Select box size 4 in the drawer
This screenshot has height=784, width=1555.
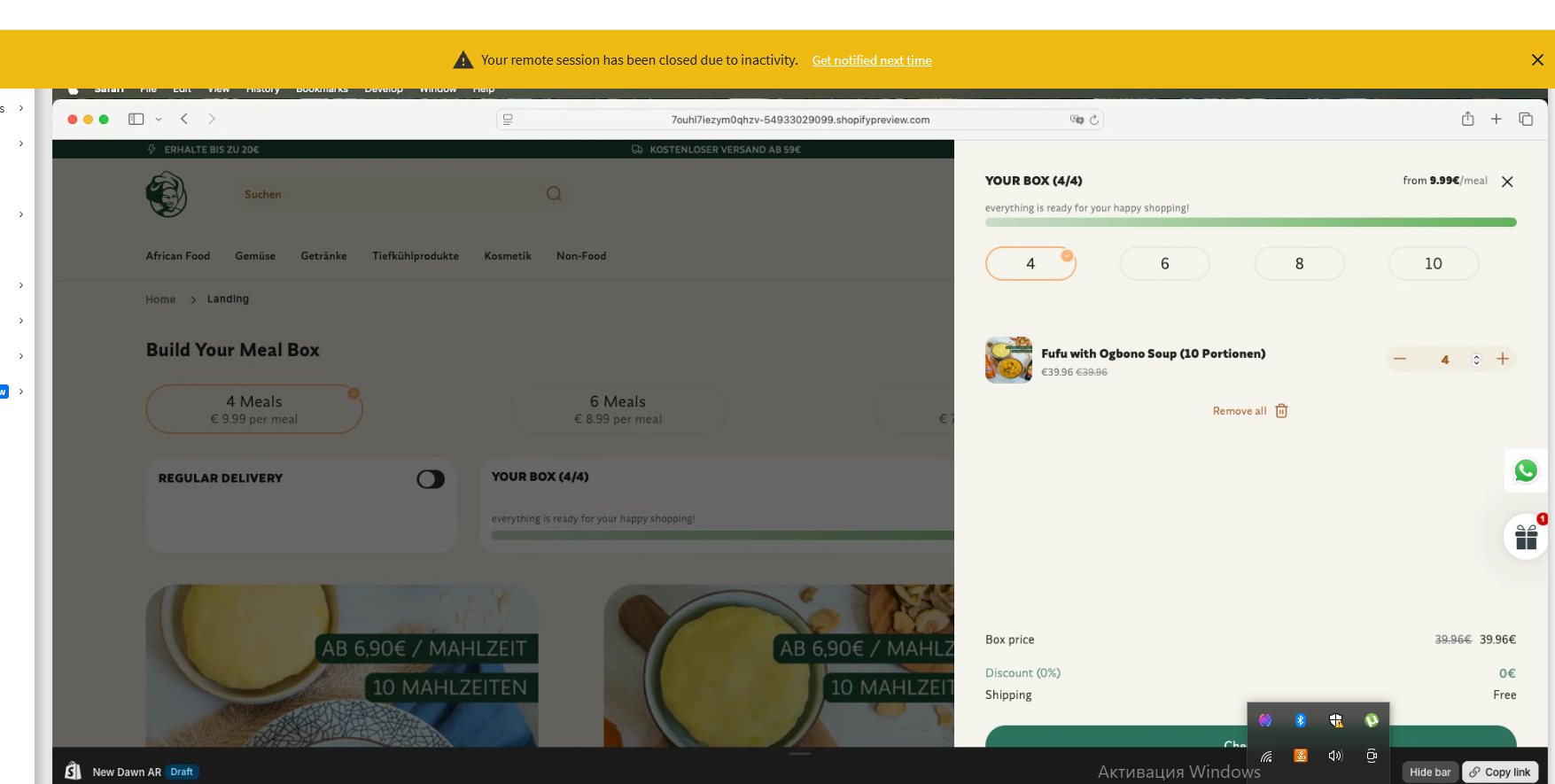pos(1030,263)
